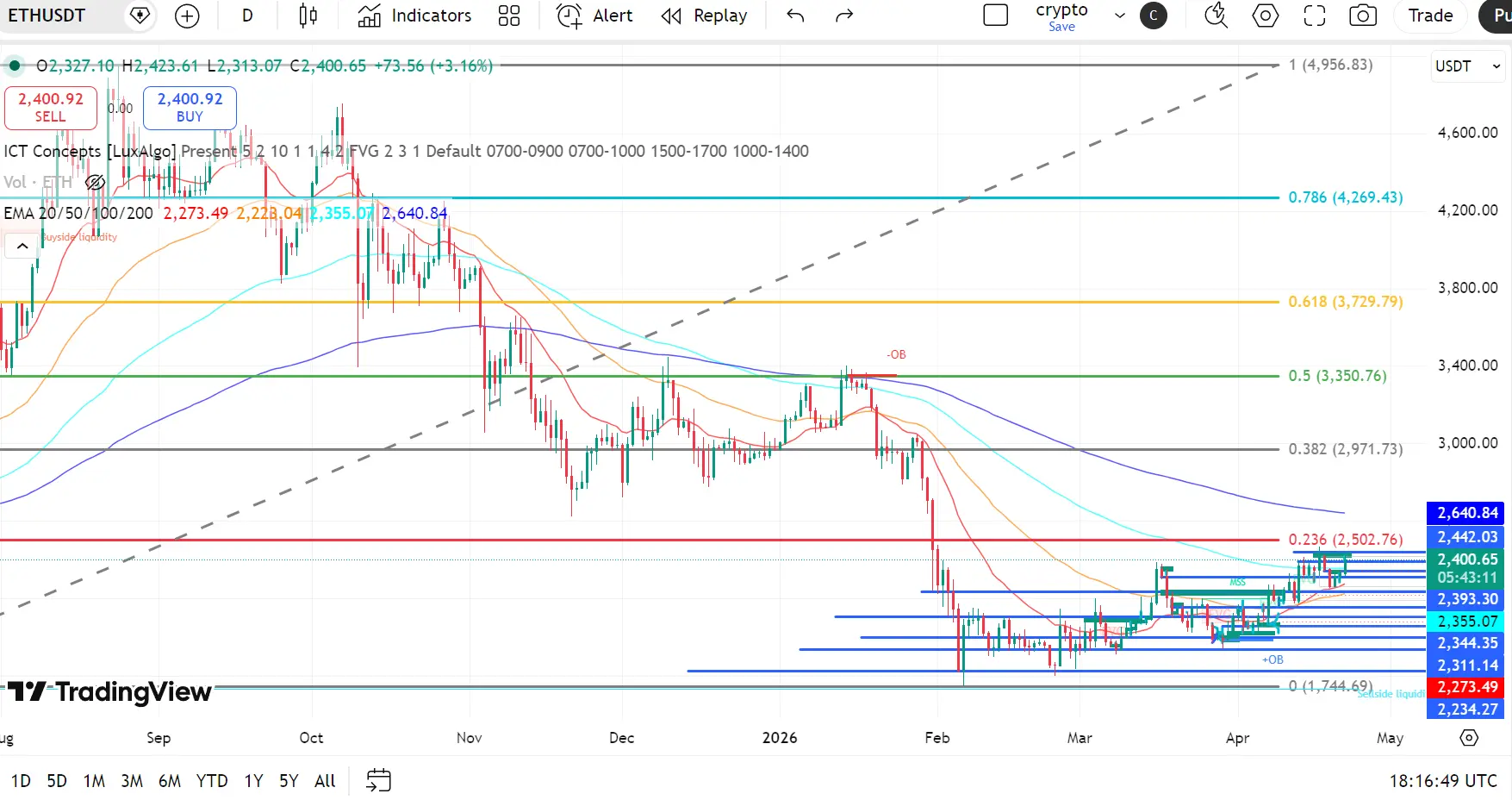Select the 1Y time range
This screenshot has width=1512, height=800.
253,781
